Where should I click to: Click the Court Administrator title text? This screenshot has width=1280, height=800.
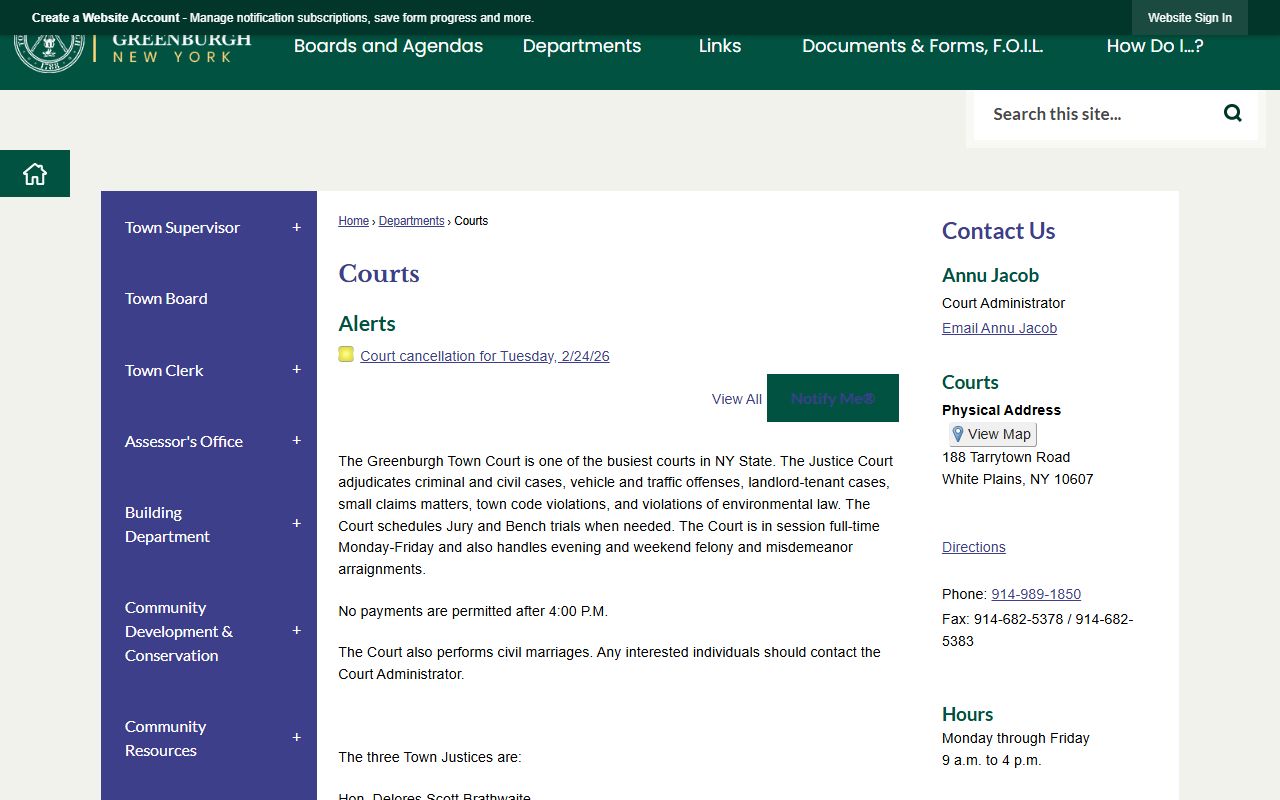point(1003,303)
